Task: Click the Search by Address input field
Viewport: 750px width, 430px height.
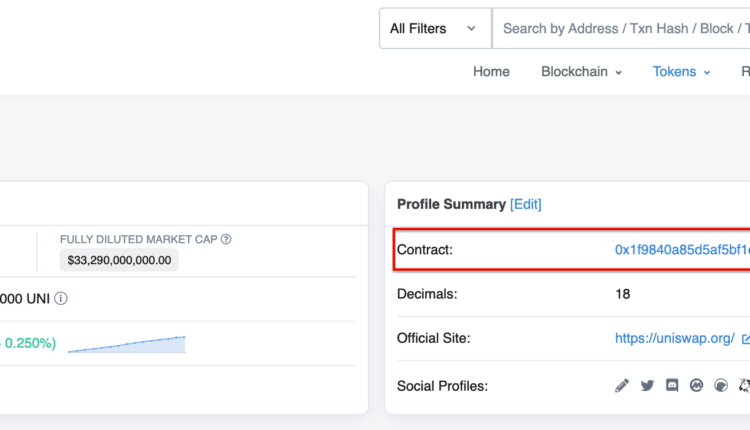Action: click(x=620, y=28)
